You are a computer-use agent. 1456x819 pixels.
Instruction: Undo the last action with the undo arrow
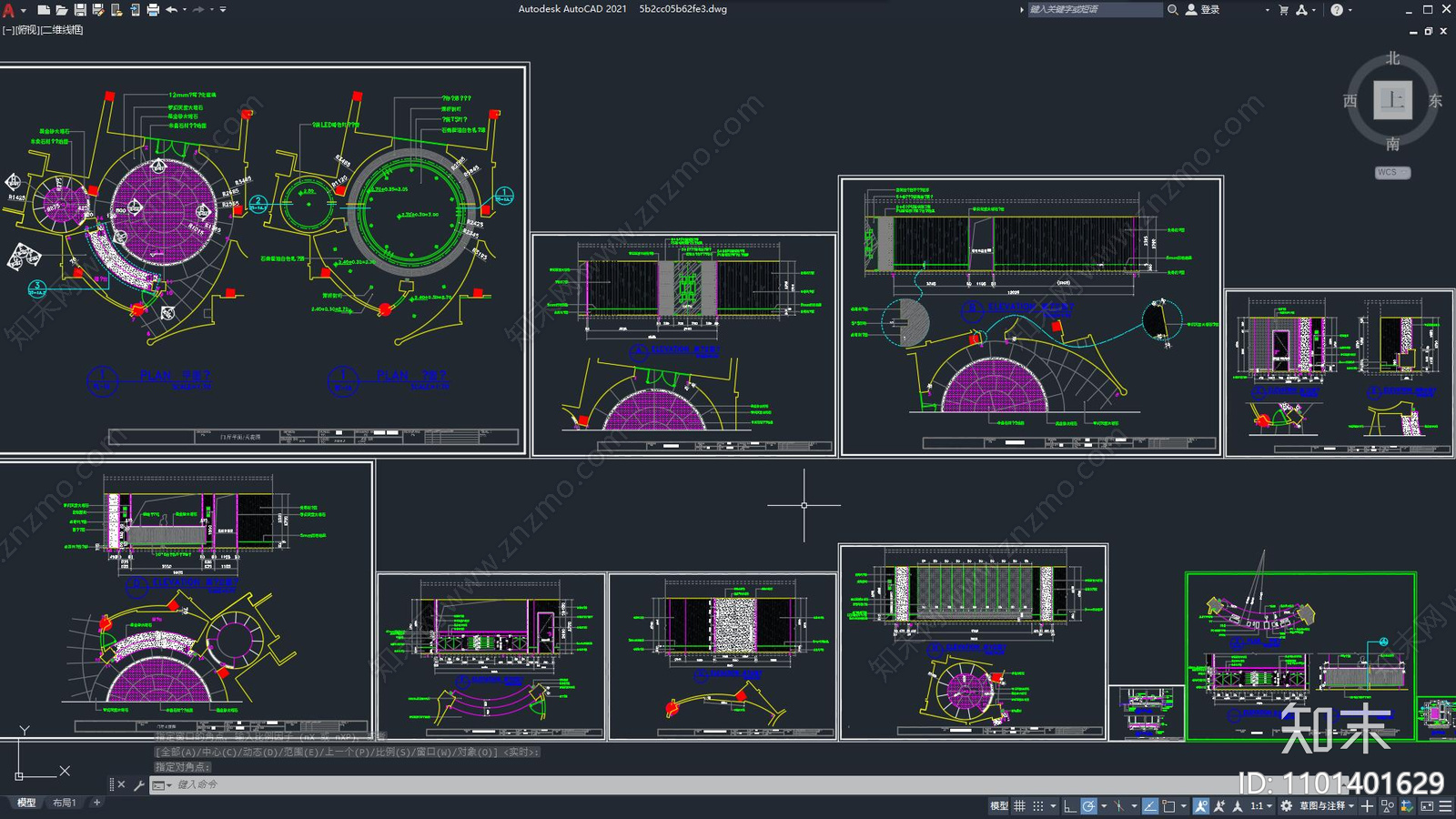click(171, 10)
